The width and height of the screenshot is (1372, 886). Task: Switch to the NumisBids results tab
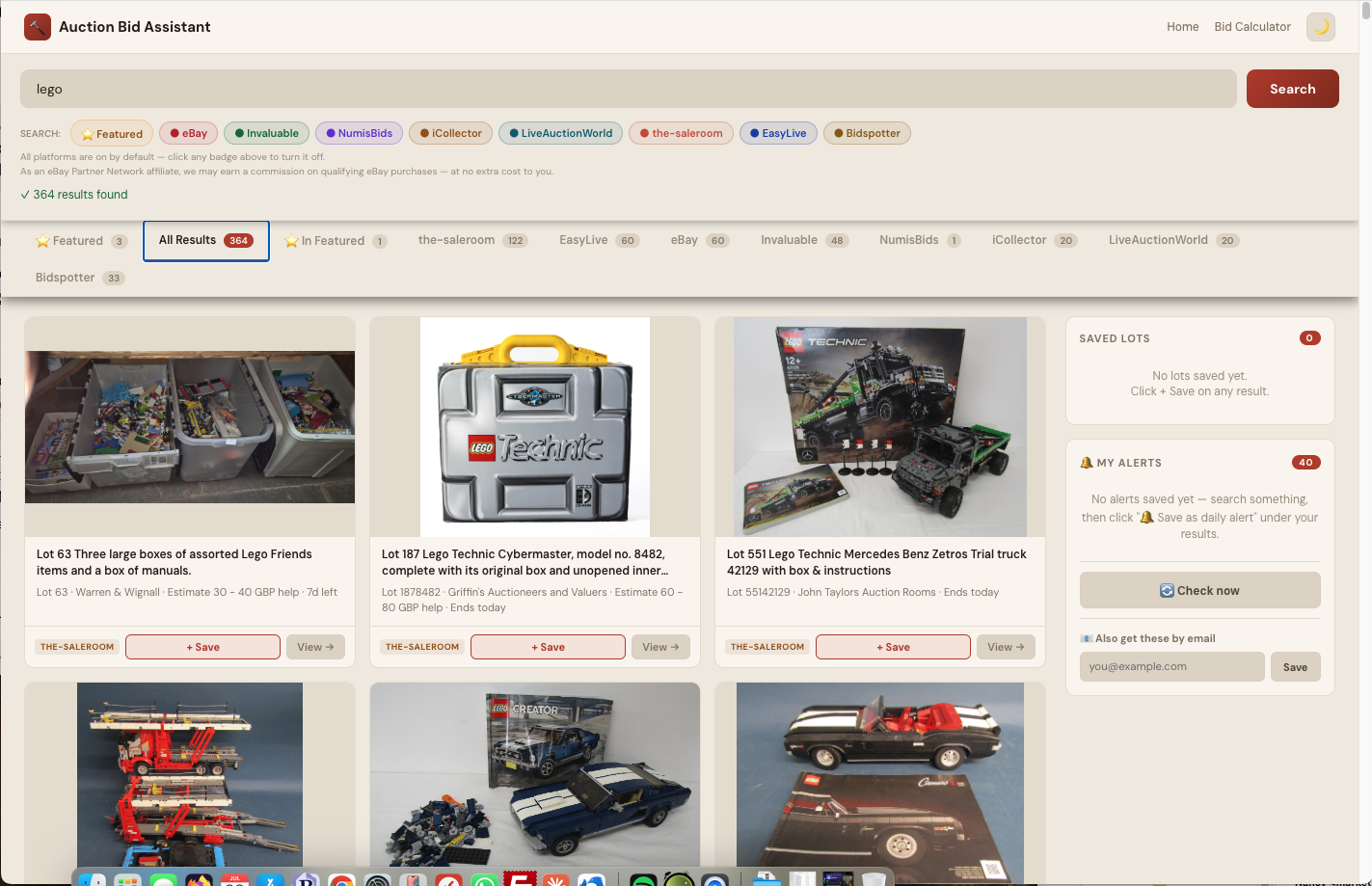coord(920,240)
